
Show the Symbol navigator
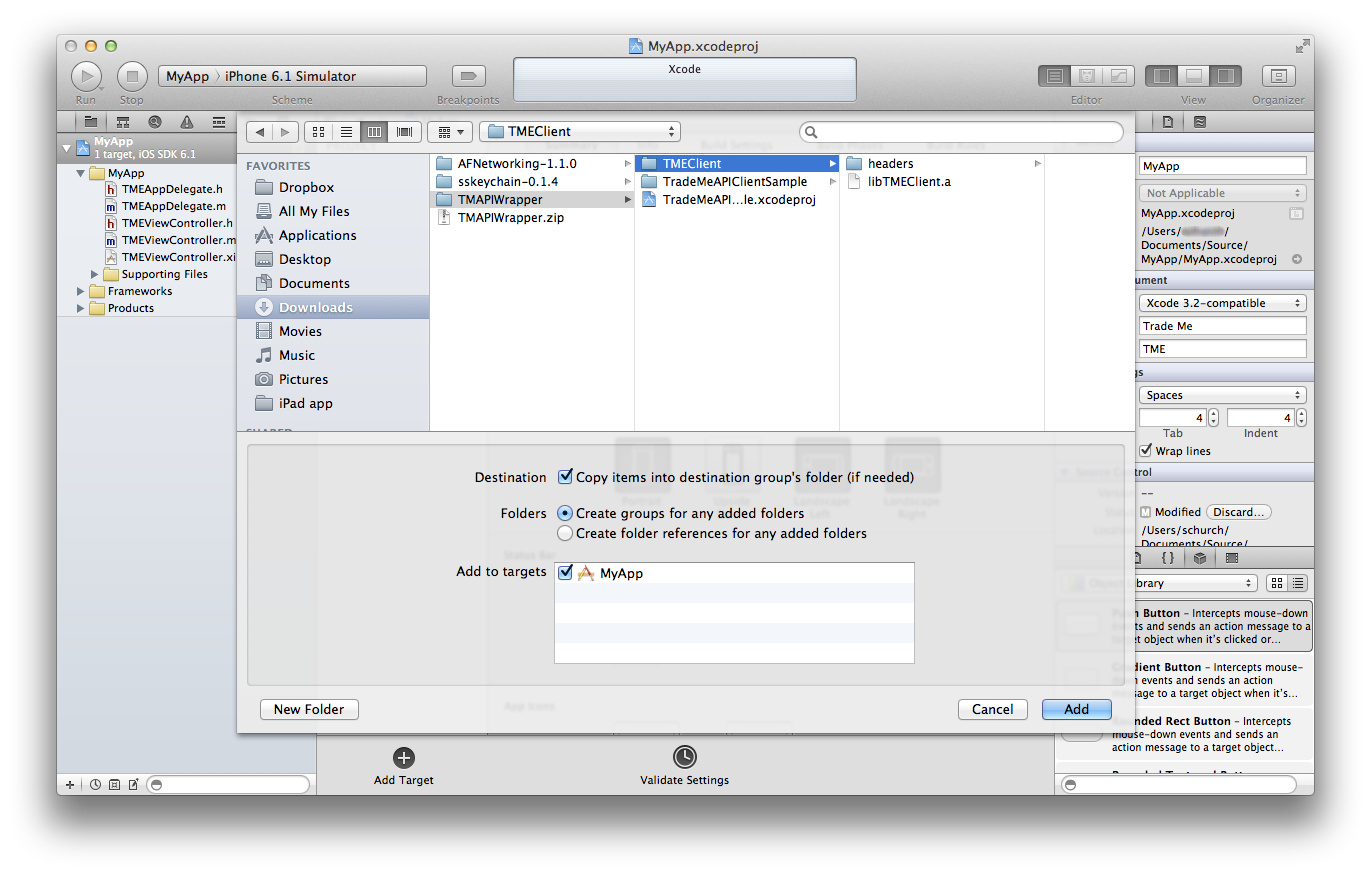[x=123, y=122]
